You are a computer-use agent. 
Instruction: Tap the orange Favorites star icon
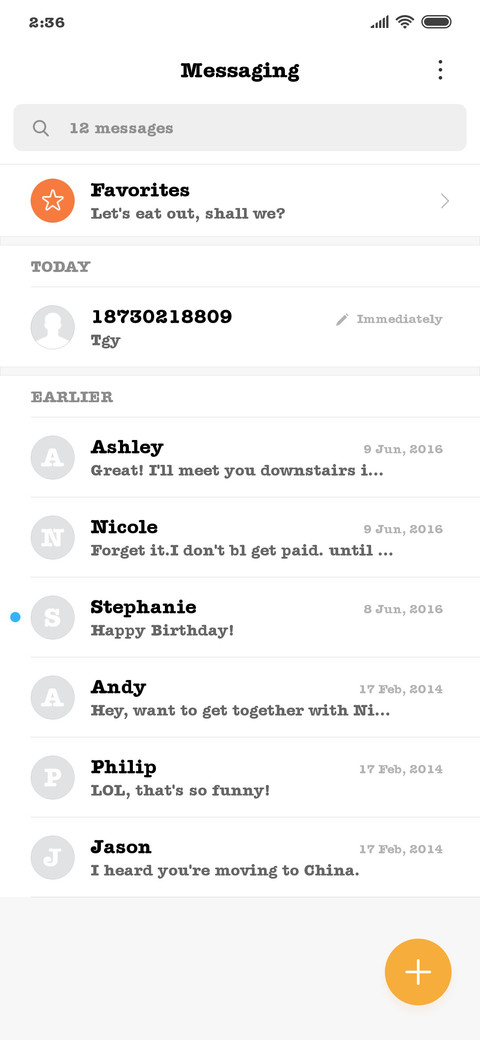point(52,200)
